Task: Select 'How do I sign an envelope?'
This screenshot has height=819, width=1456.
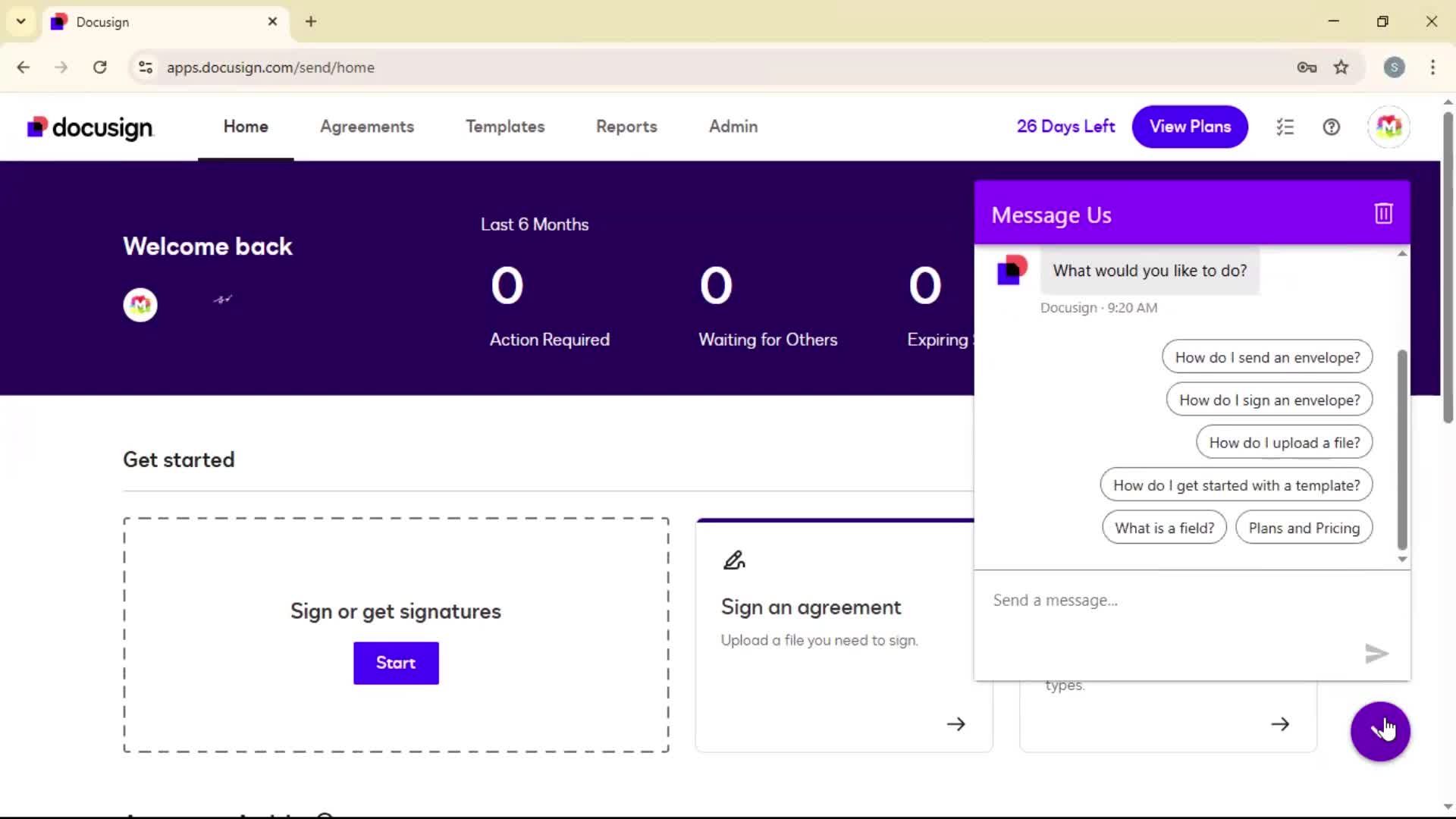Action: [1269, 400]
